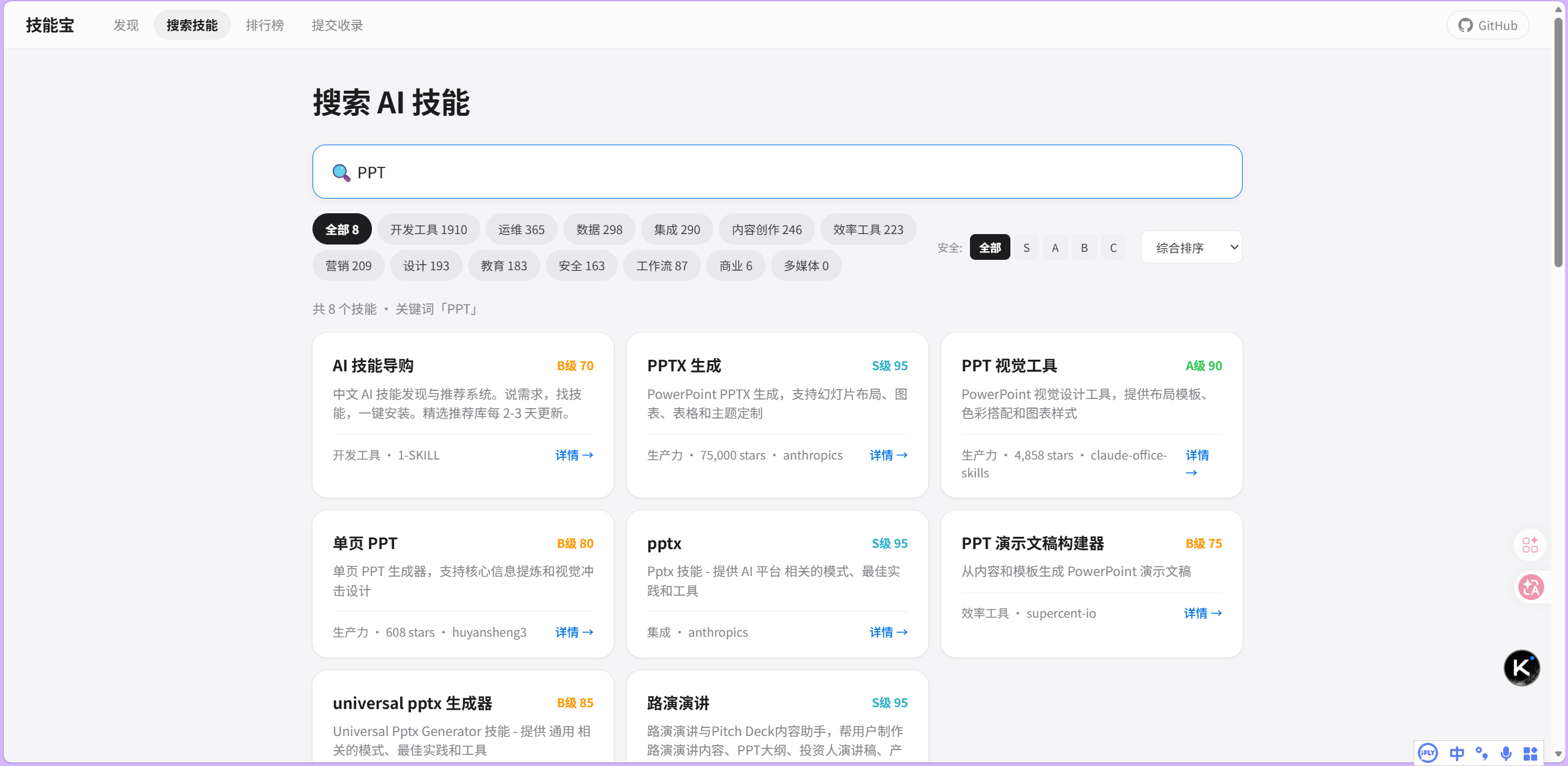Click the huyansheng3 author text
The height and width of the screenshot is (766, 1568).
(489, 632)
